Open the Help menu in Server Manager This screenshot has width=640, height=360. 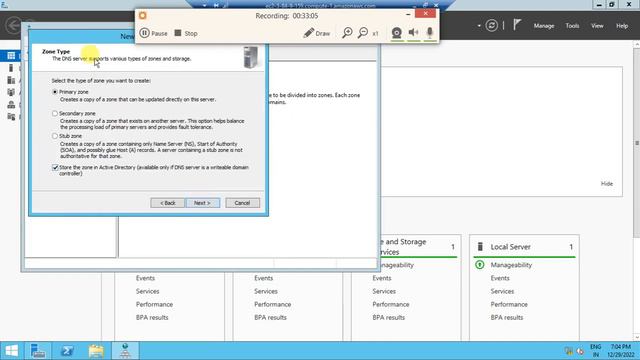click(x=622, y=26)
